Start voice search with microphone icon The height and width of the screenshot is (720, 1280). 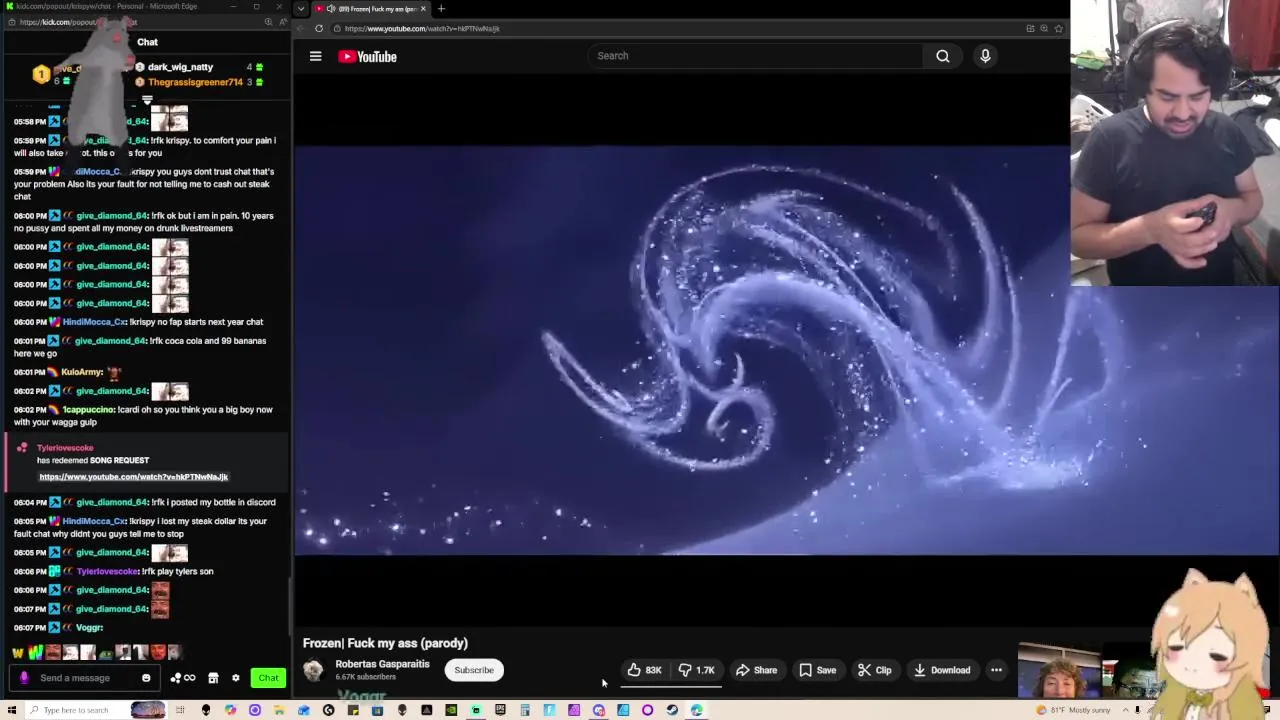coord(985,56)
